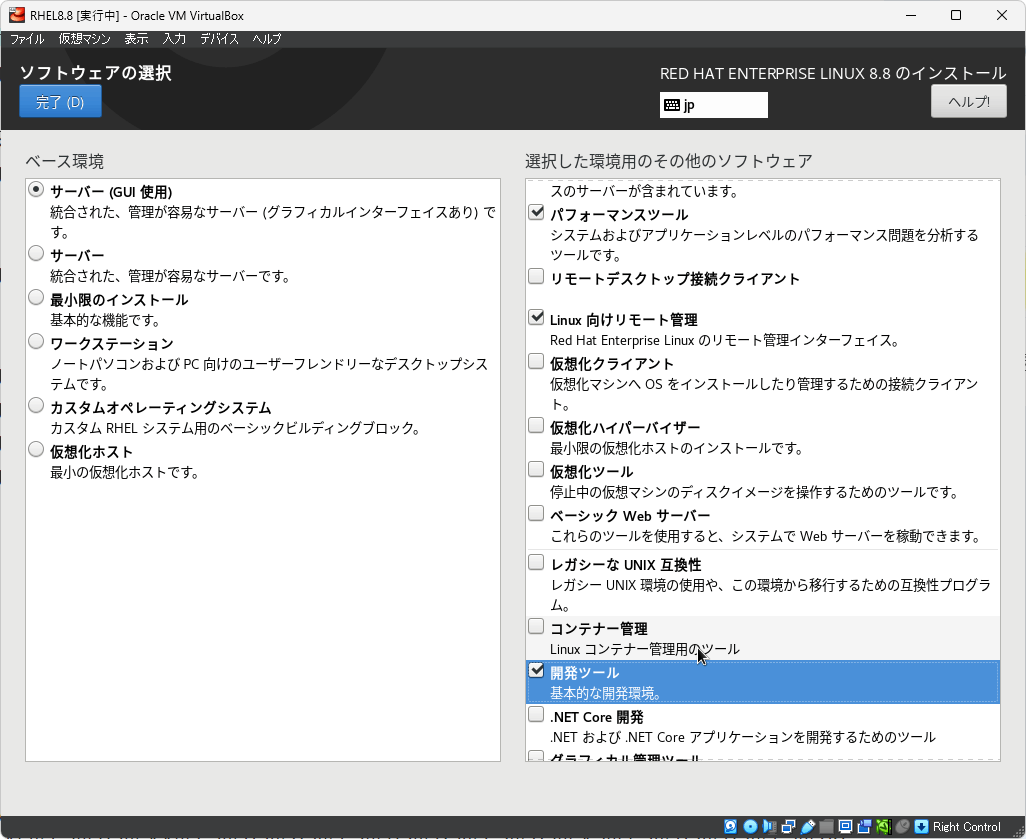Minimize the VirtualBox window
This screenshot has height=839, width=1026.
[x=910, y=15]
